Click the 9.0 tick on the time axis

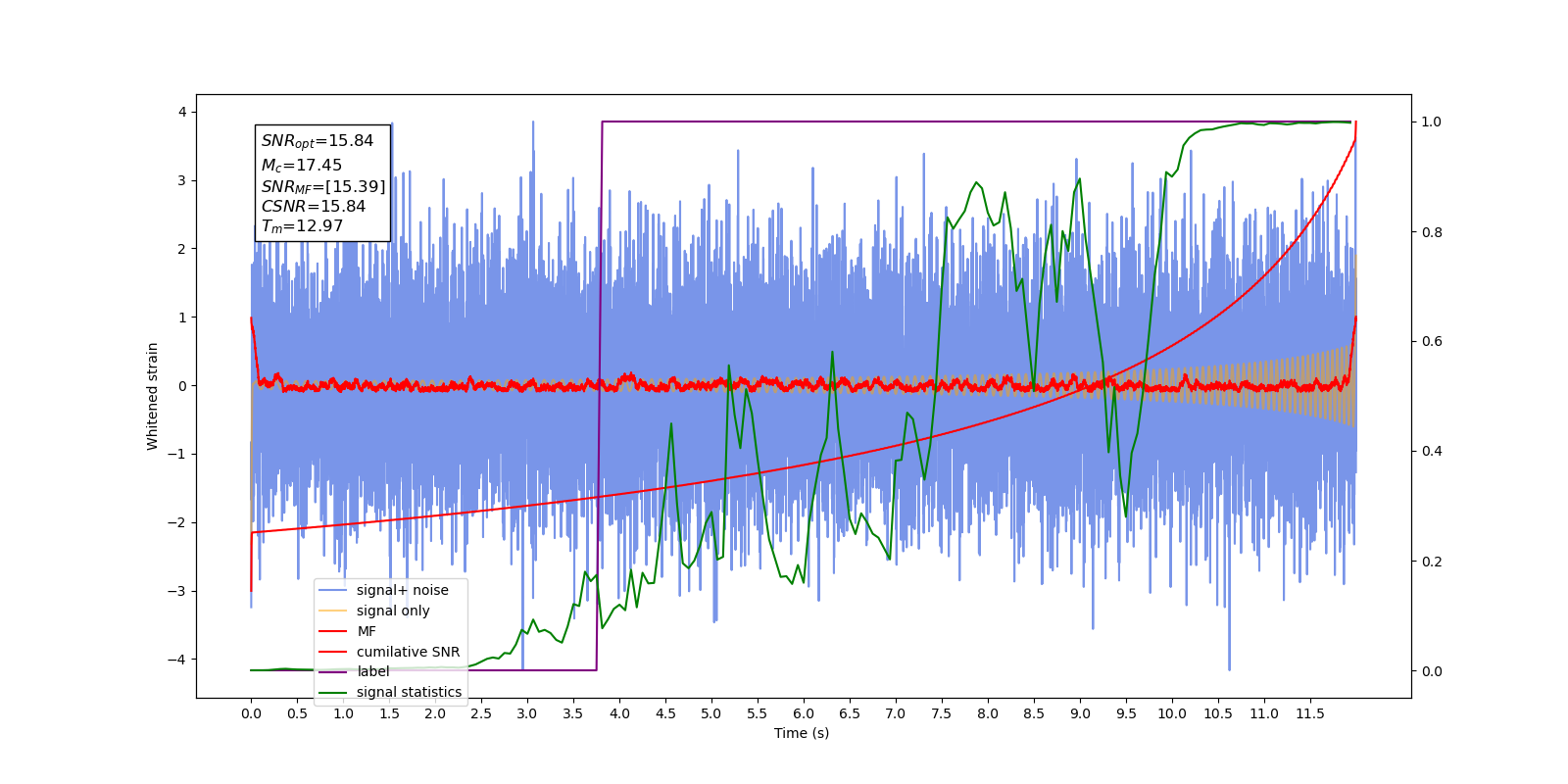click(x=1080, y=713)
